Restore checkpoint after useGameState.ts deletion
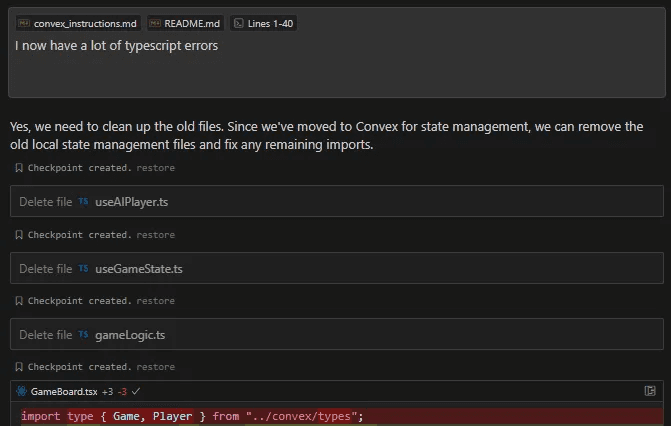The height and width of the screenshot is (426, 671). click(x=155, y=301)
